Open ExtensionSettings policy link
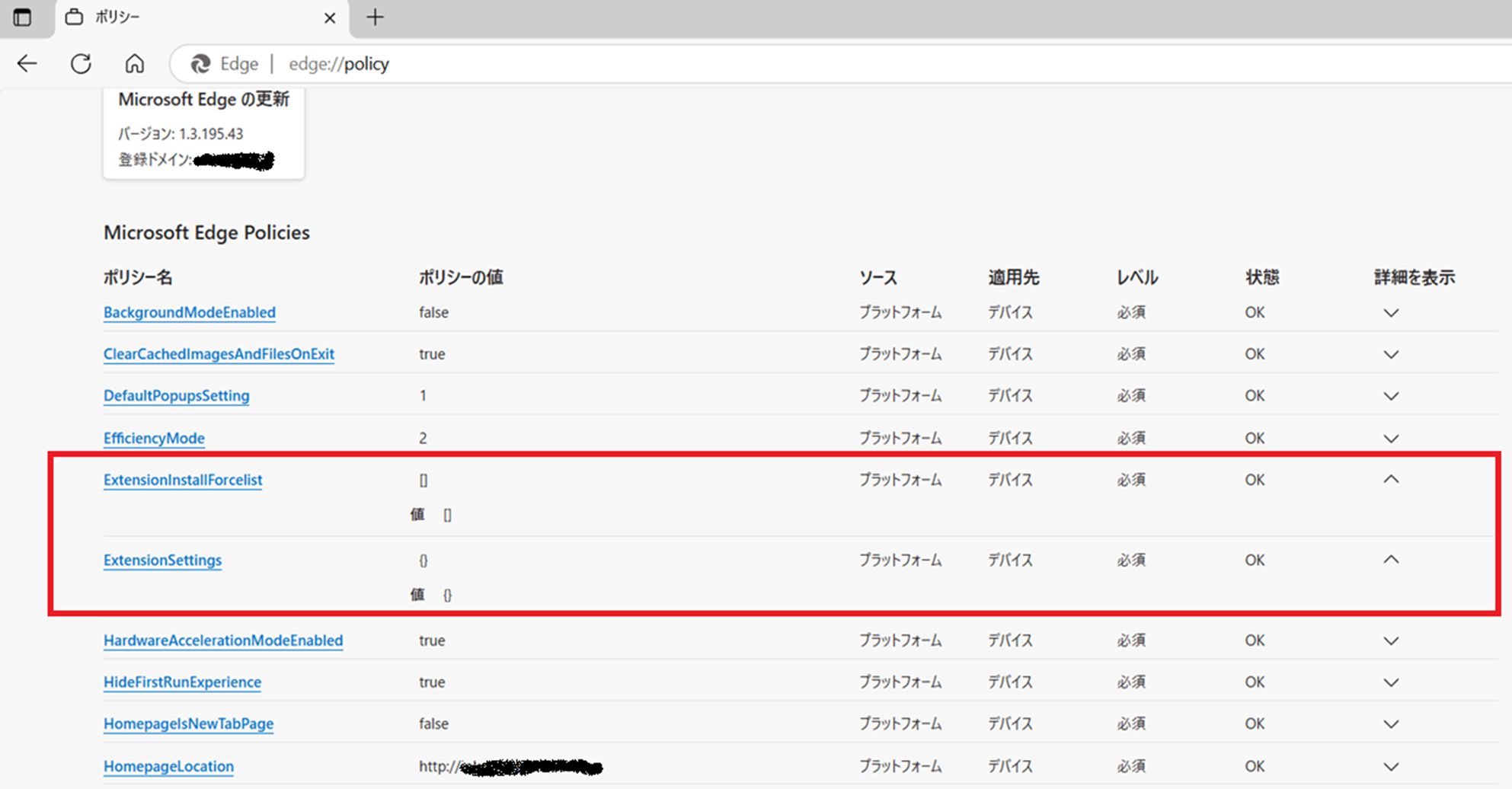1512x789 pixels. tap(162, 560)
